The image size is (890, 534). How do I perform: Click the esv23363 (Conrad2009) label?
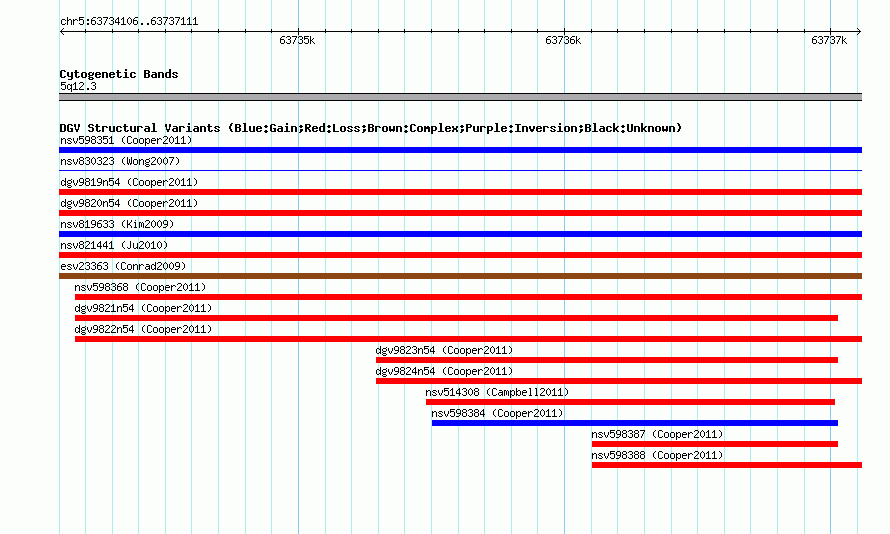pyautogui.click(x=123, y=266)
